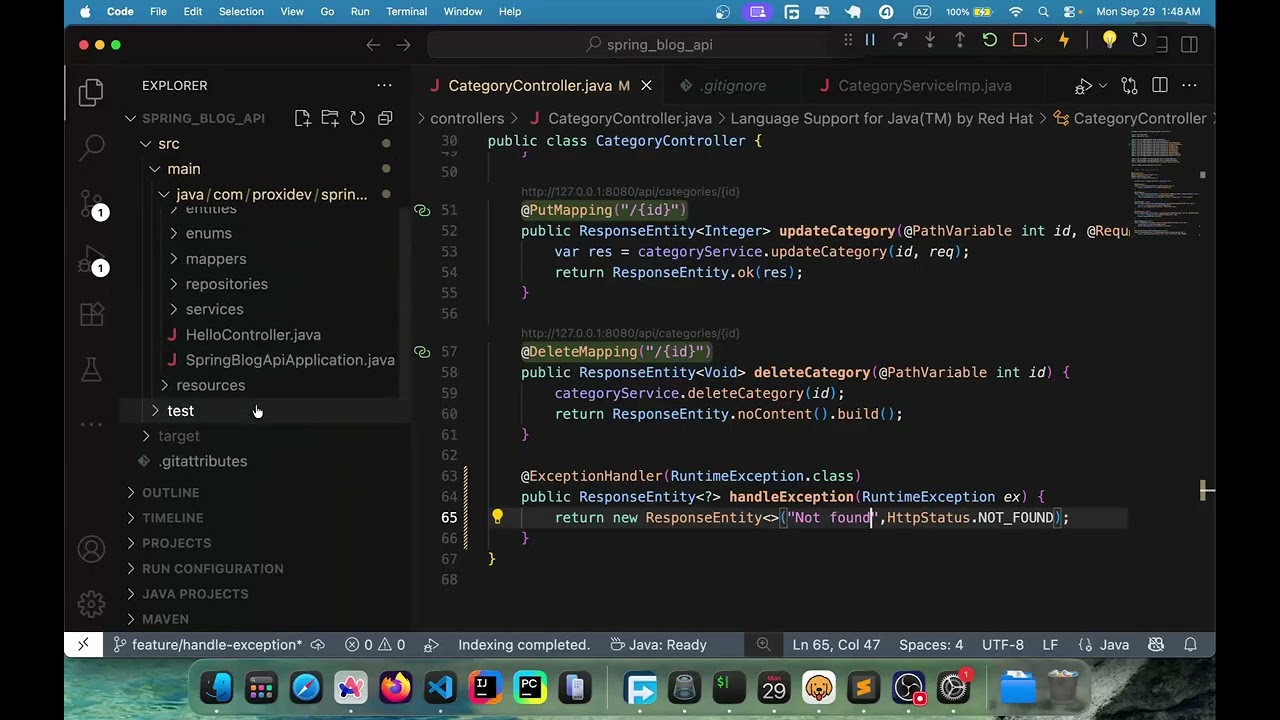Open the Search view in activity bar
Screen dimensions: 1280x720
click(x=92, y=147)
